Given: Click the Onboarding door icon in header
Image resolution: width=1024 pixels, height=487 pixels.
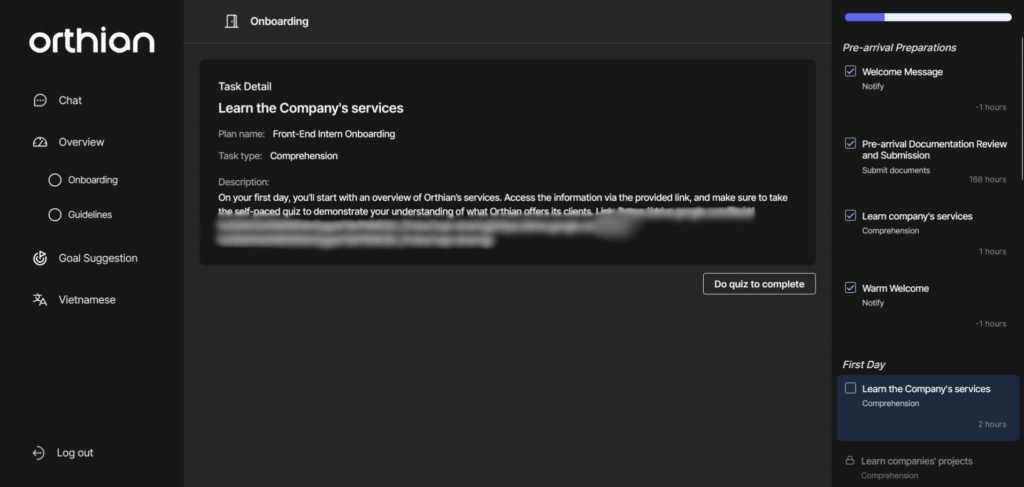Looking at the screenshot, I should pyautogui.click(x=232, y=21).
